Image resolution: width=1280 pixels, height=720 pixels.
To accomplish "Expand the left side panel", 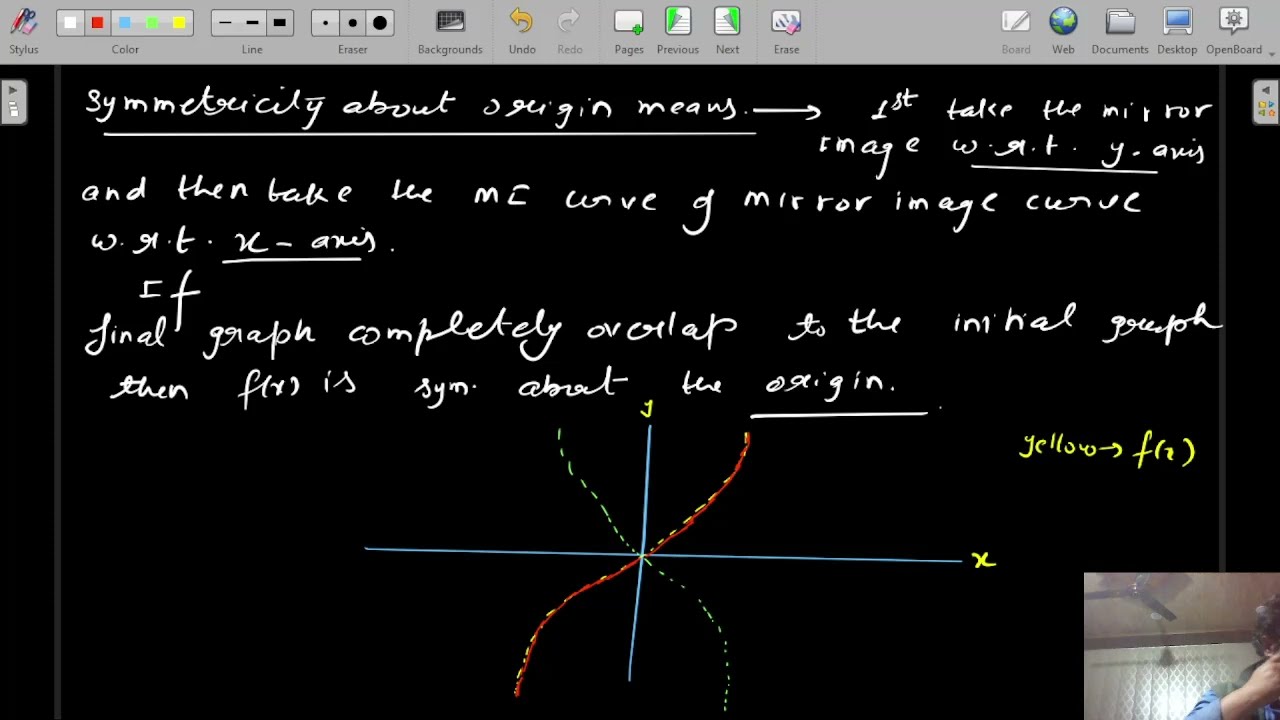I will click(13, 102).
